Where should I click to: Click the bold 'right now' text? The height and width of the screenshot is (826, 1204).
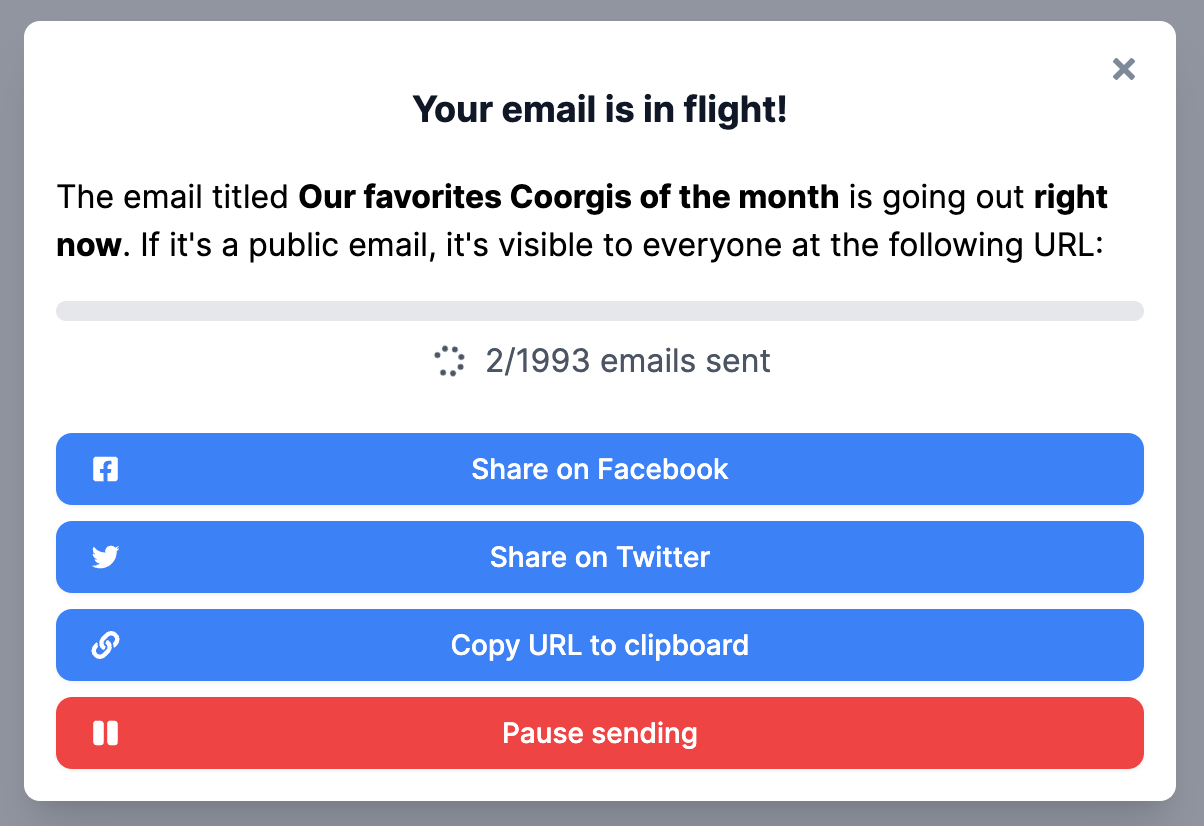1072,197
